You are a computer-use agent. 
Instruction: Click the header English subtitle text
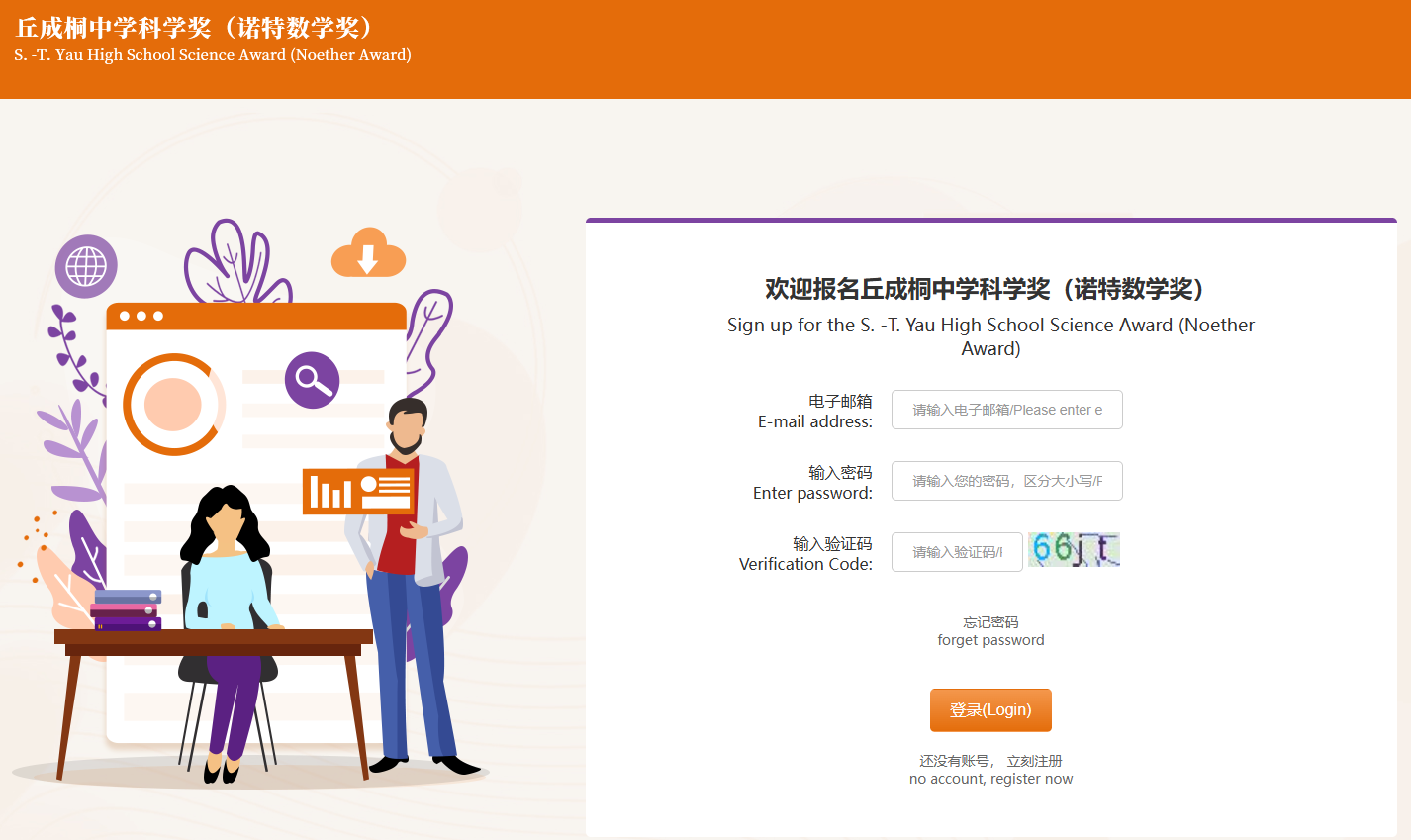point(213,55)
